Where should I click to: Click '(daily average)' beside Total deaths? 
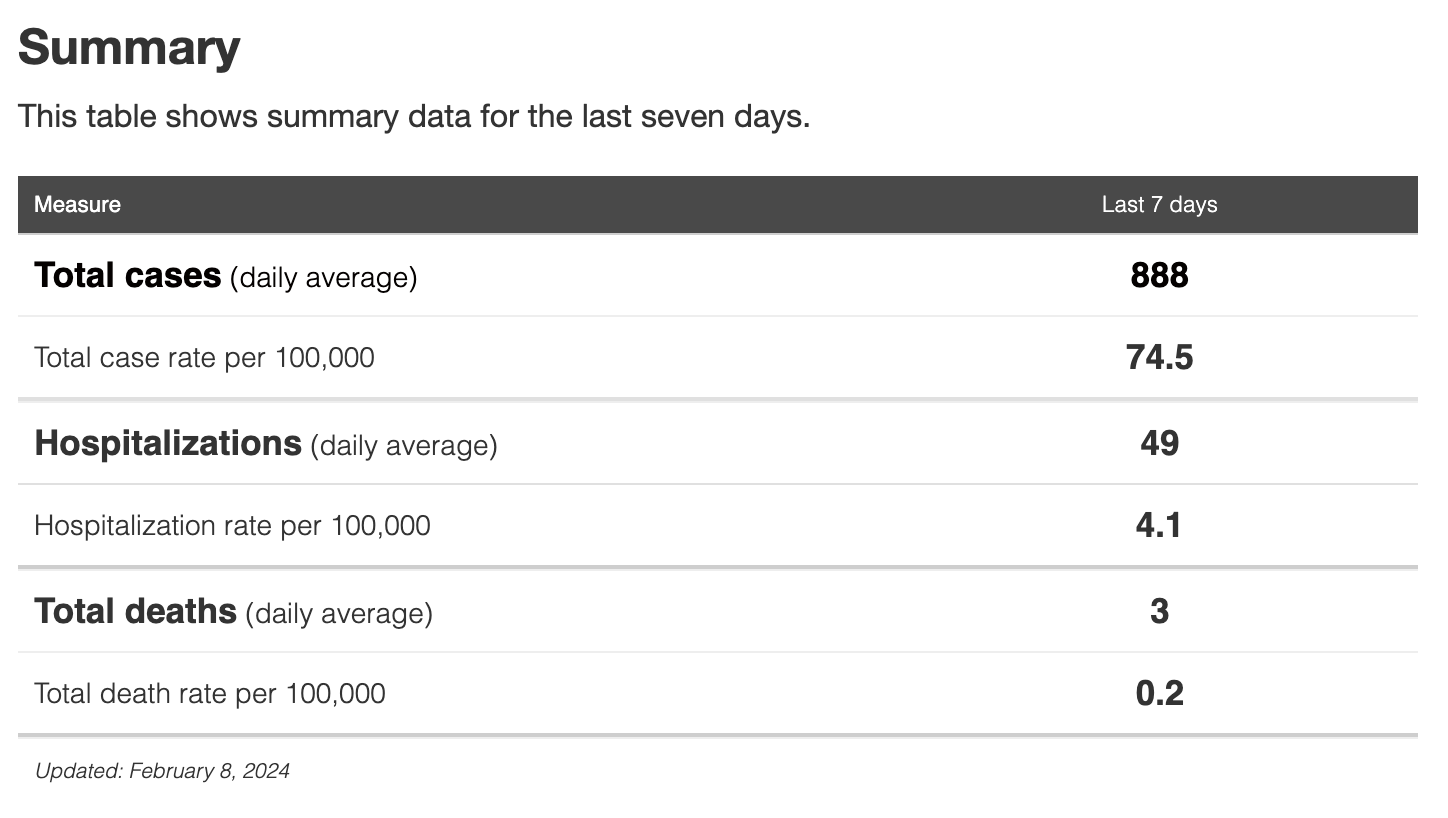pos(339,613)
